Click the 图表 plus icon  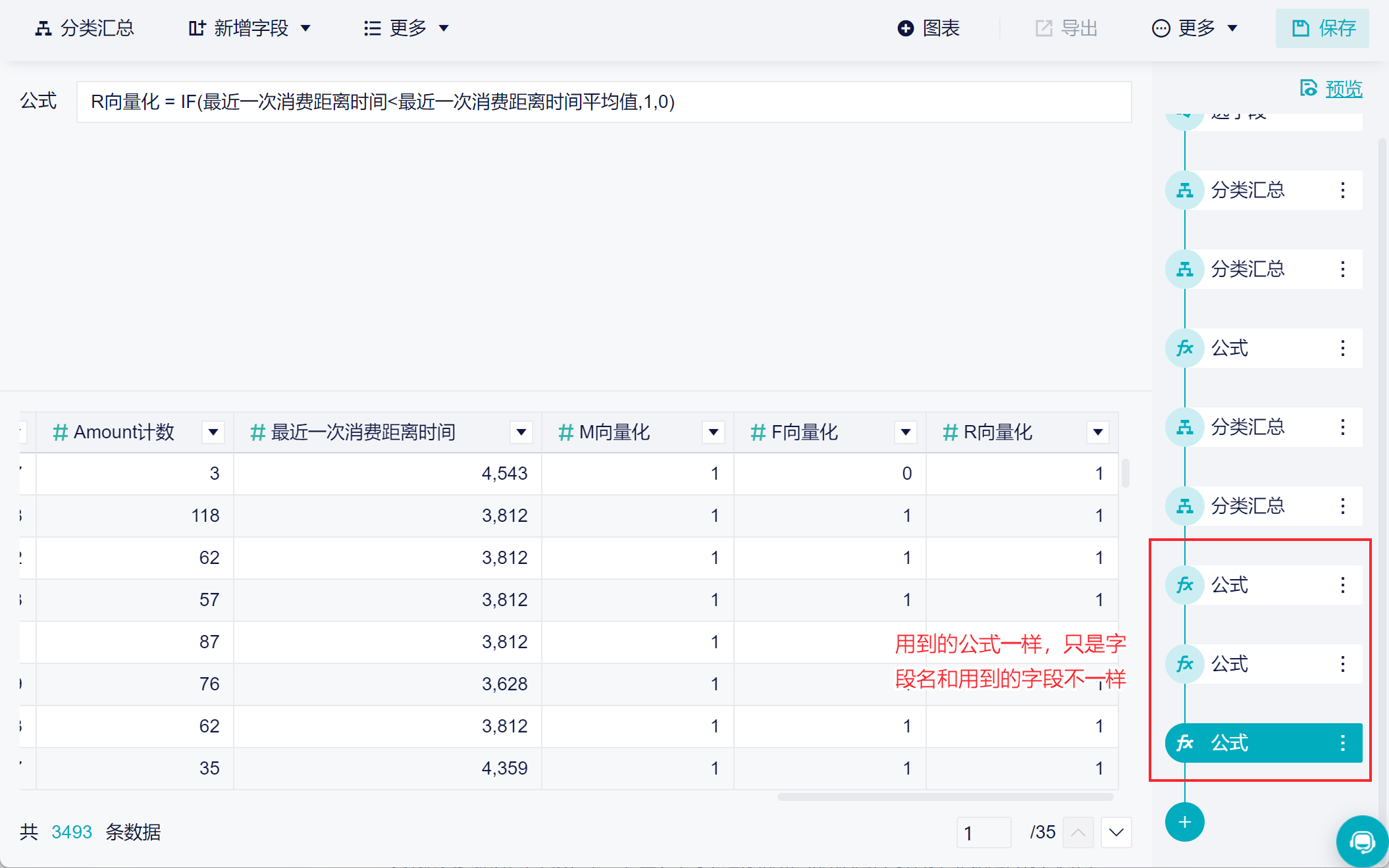(x=906, y=28)
